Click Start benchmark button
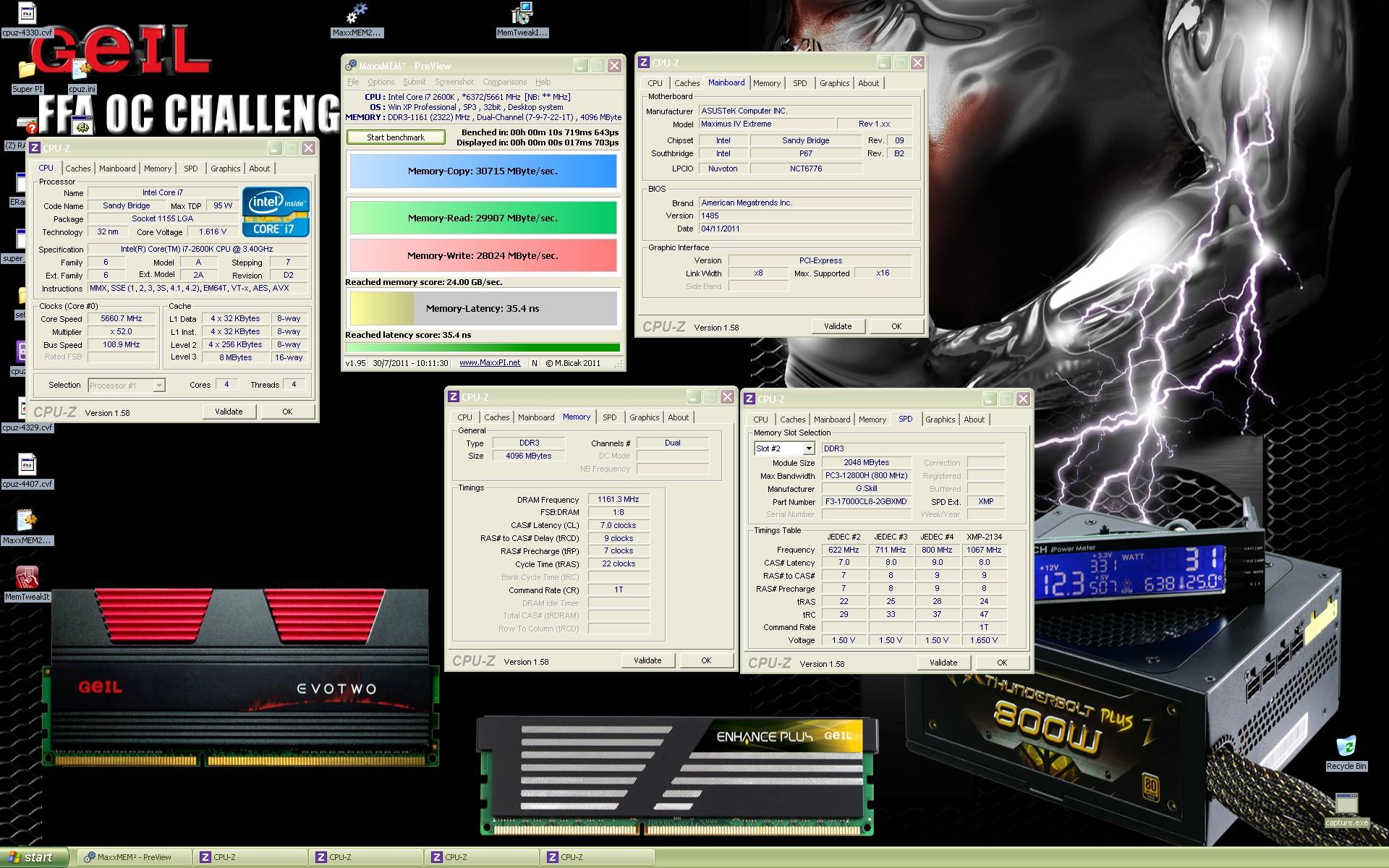 point(396,137)
